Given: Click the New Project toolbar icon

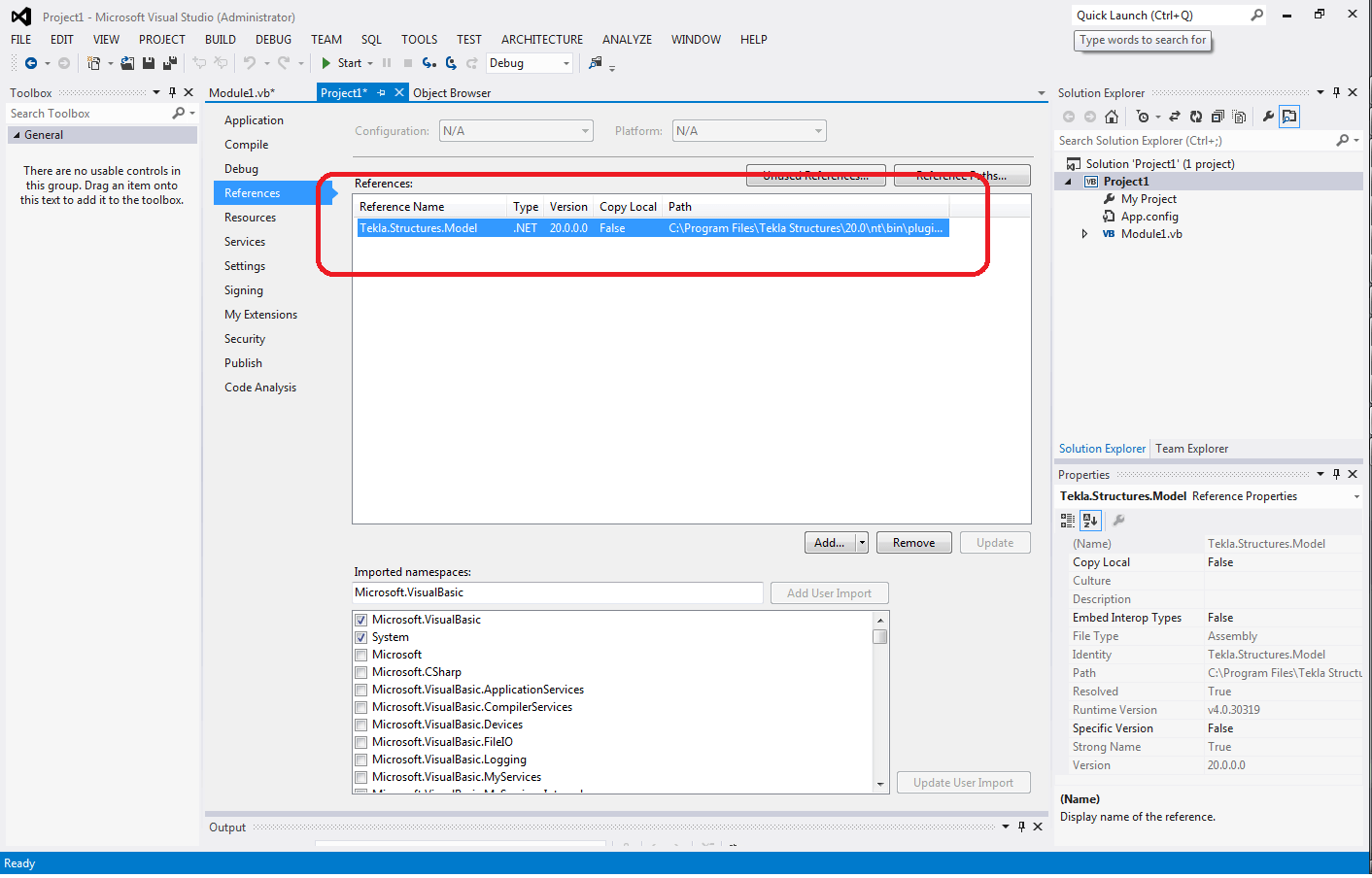Looking at the screenshot, I should click(x=93, y=63).
